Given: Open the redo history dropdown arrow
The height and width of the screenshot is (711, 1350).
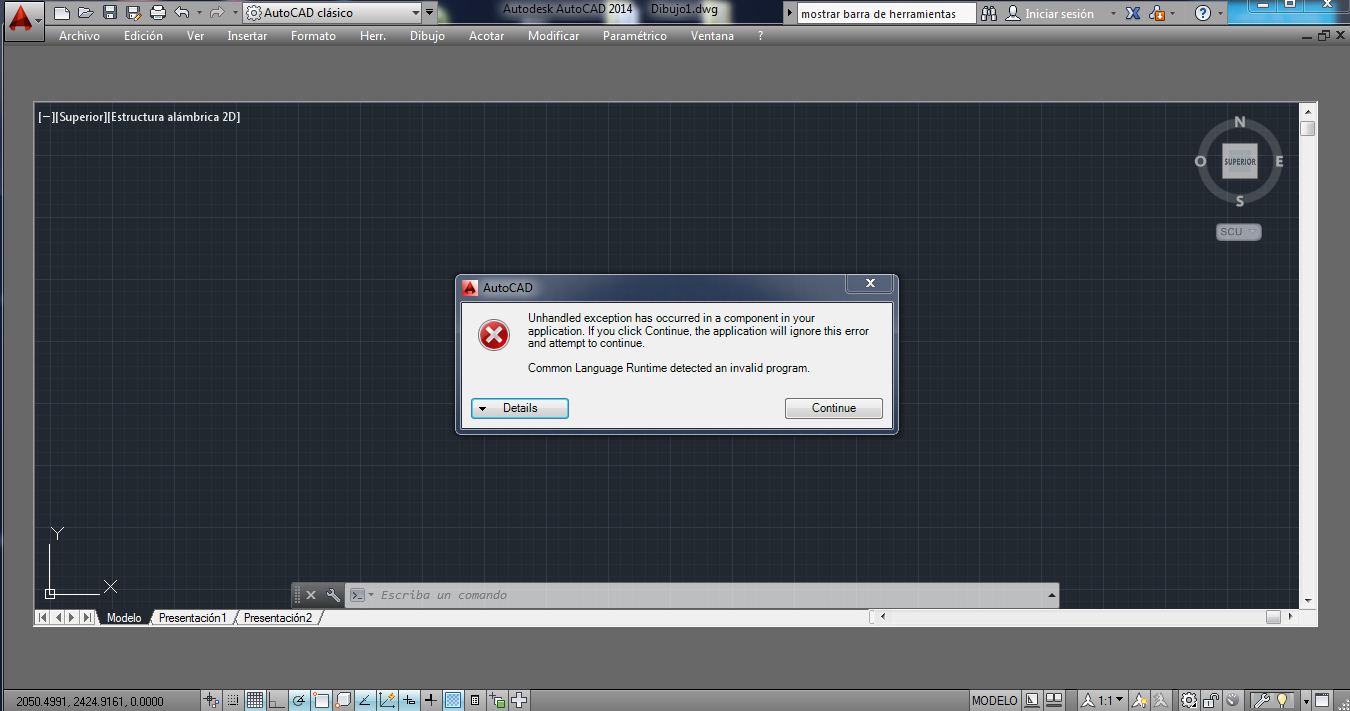Looking at the screenshot, I should (233, 13).
